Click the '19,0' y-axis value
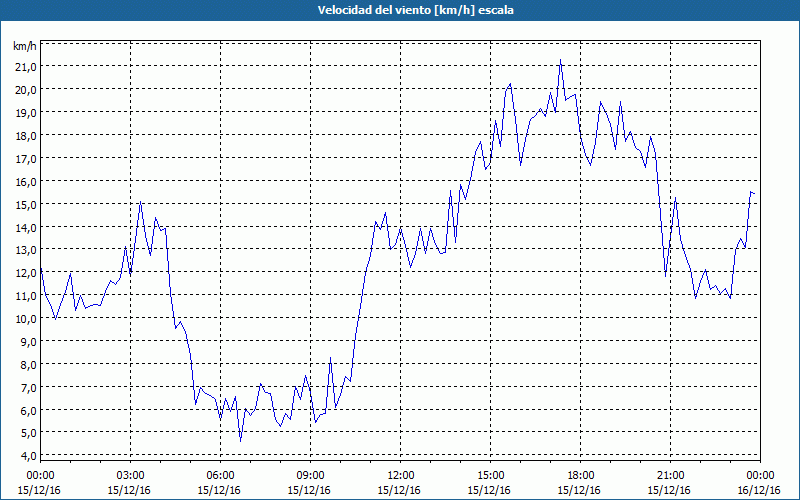Screen dimensions: 800x500 26,113
